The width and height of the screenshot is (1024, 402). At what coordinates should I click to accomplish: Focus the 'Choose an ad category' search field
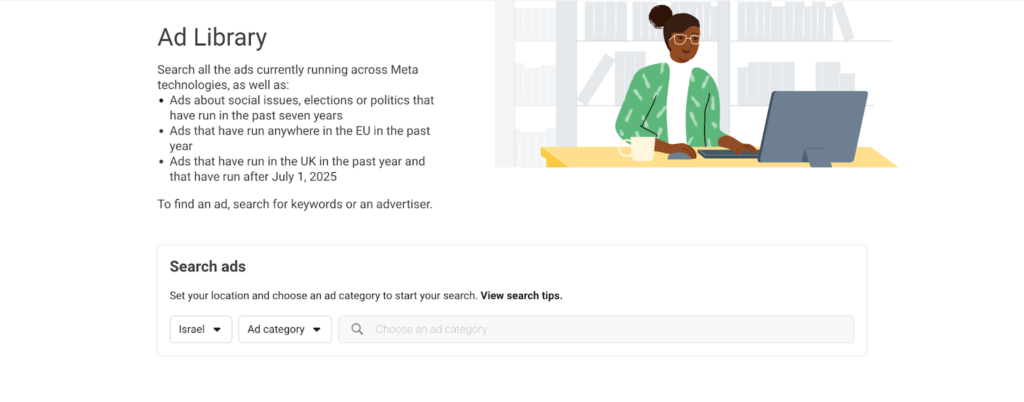(600, 329)
